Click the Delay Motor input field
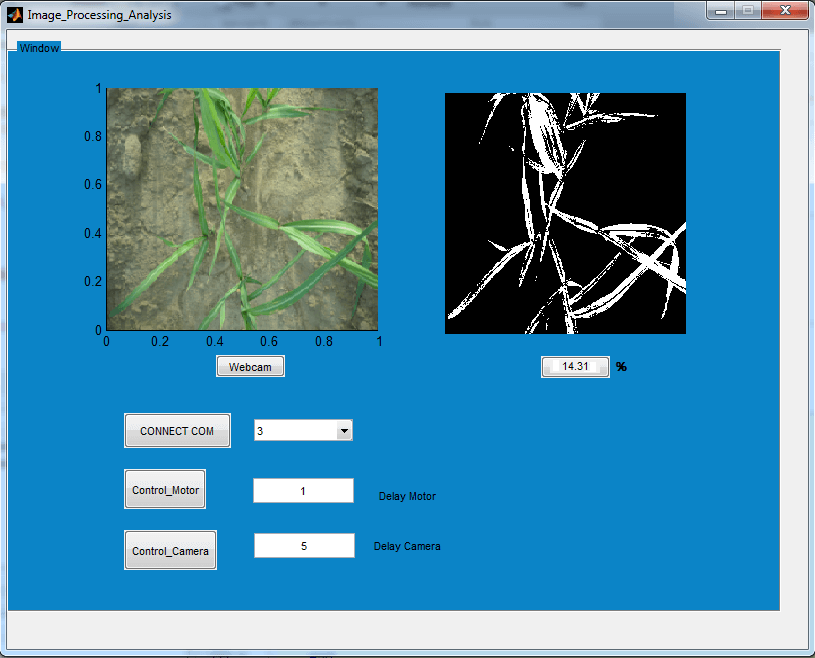 click(303, 491)
